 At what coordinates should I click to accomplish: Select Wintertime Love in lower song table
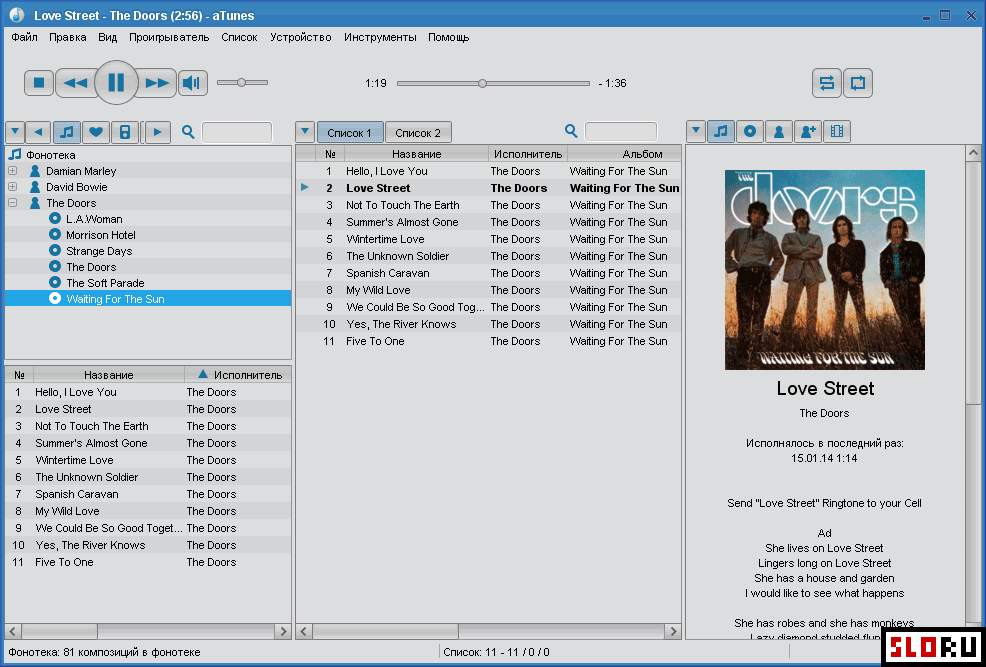pyautogui.click(x=148, y=460)
